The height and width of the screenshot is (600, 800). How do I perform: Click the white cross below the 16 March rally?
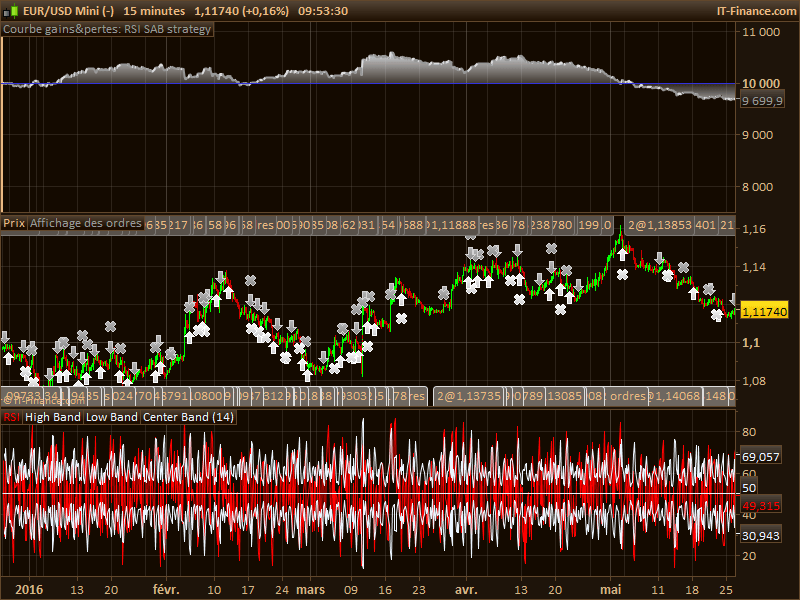(402, 318)
